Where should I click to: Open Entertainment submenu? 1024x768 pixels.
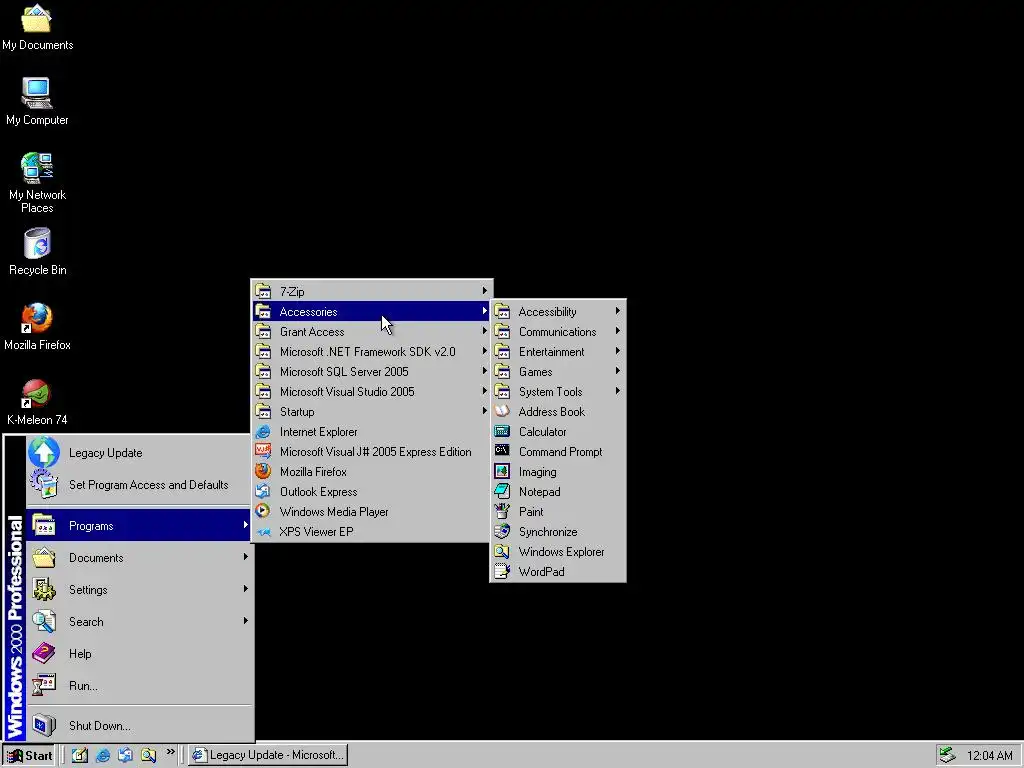click(558, 351)
